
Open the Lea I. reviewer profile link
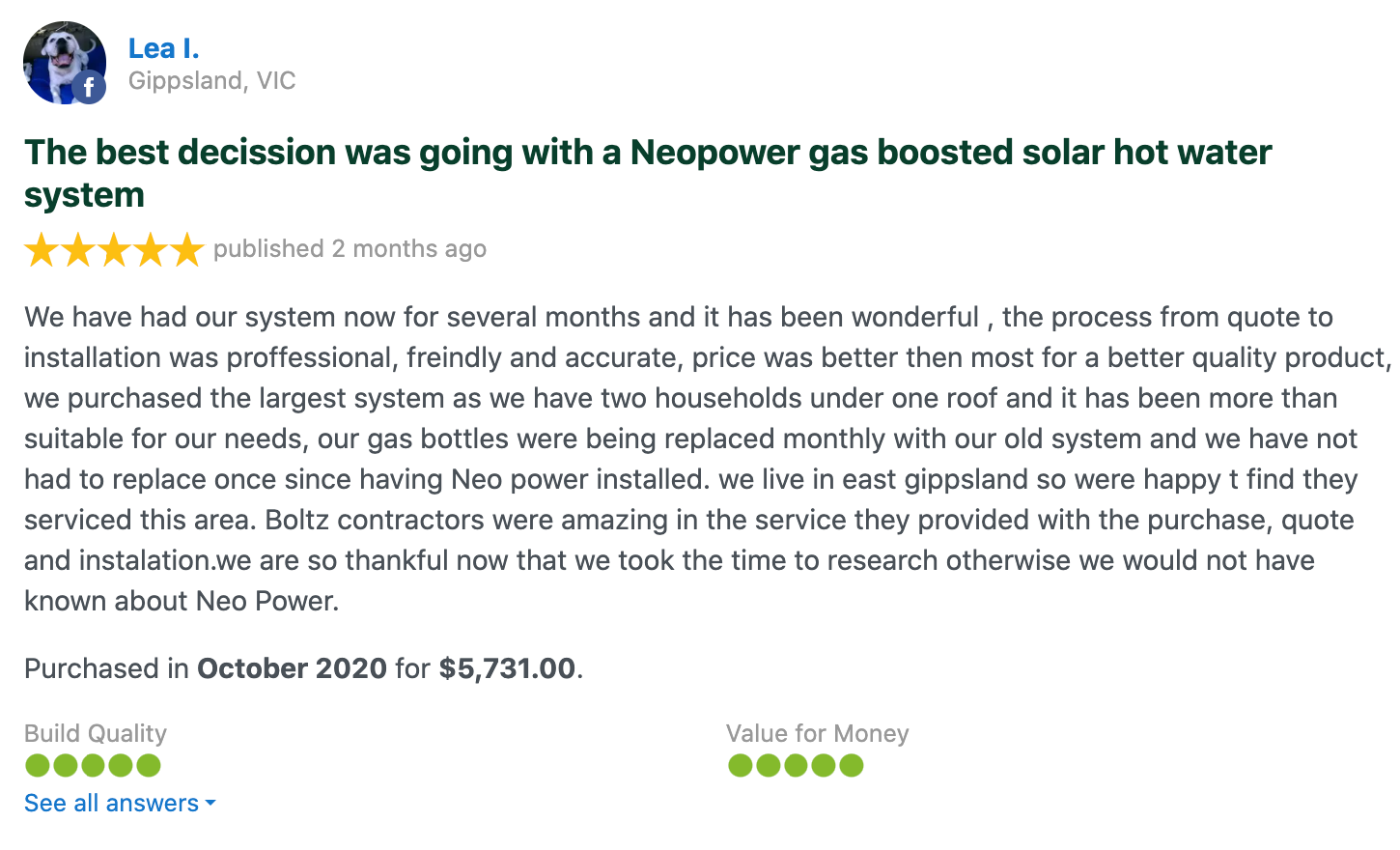click(163, 48)
